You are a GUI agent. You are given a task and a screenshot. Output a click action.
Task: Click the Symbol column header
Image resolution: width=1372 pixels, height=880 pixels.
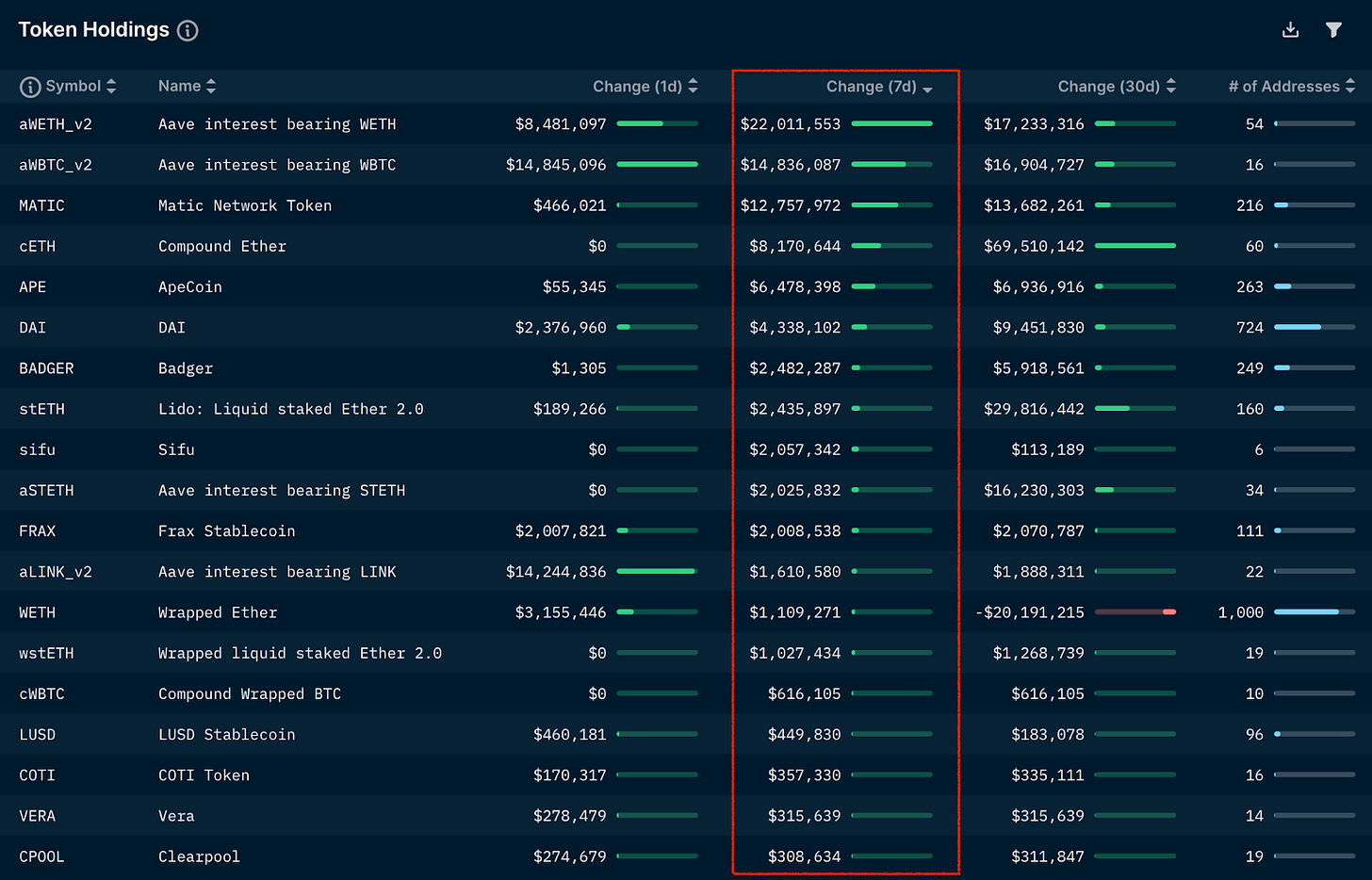coord(73,86)
